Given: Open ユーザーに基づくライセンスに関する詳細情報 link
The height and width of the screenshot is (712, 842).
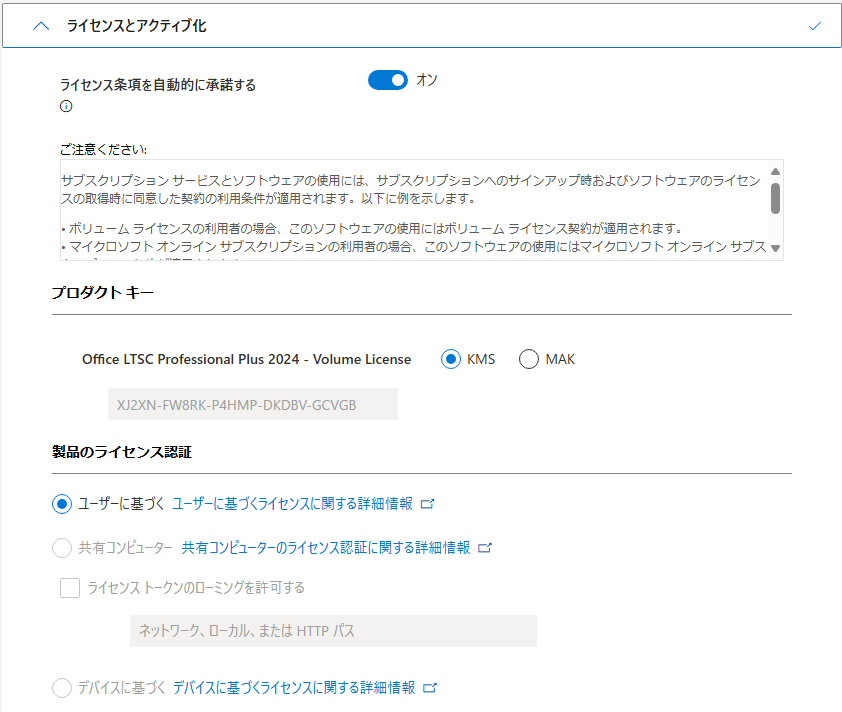Looking at the screenshot, I should 292,504.
